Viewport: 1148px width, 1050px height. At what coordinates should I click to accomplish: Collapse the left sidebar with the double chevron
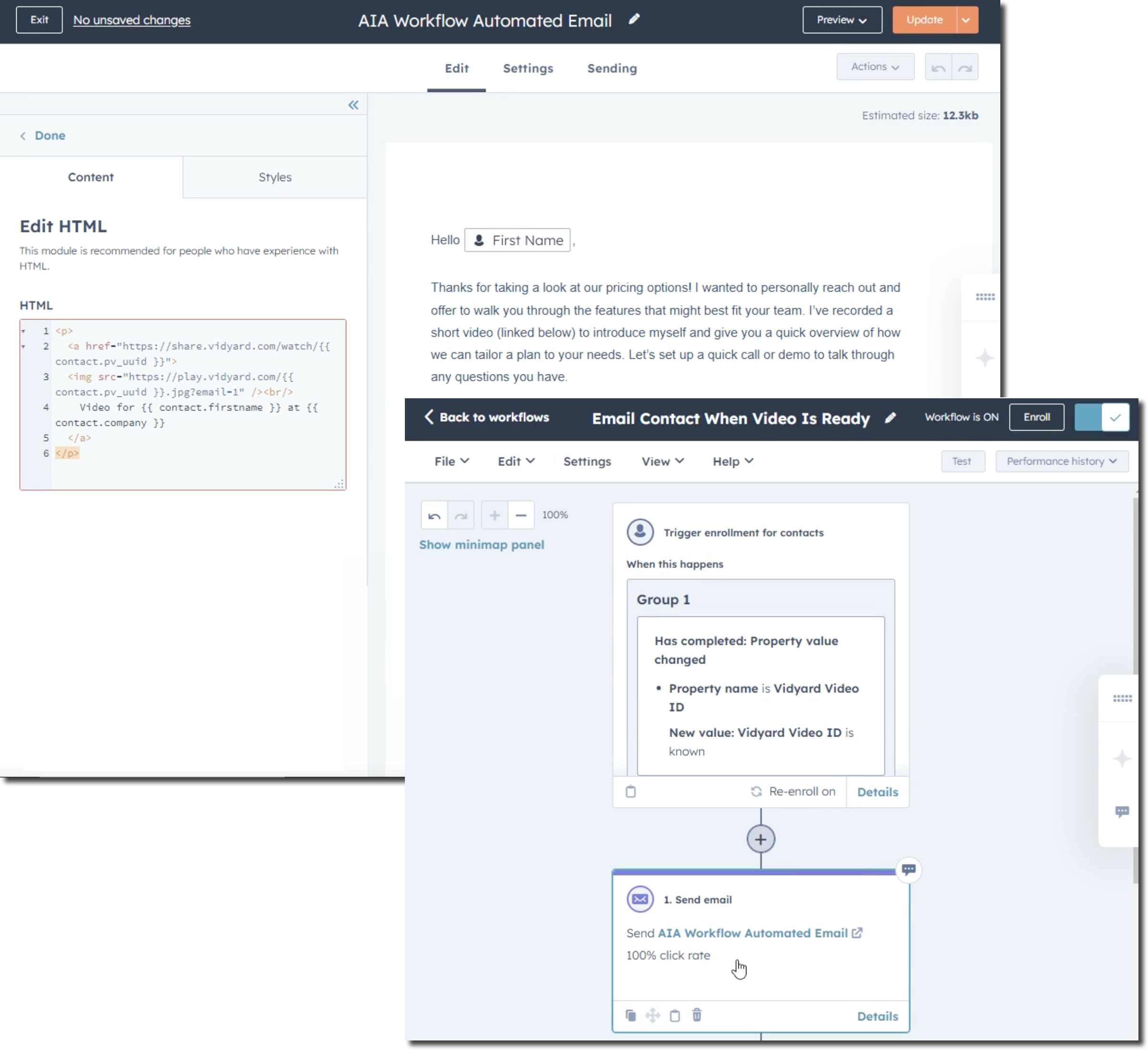coord(353,105)
